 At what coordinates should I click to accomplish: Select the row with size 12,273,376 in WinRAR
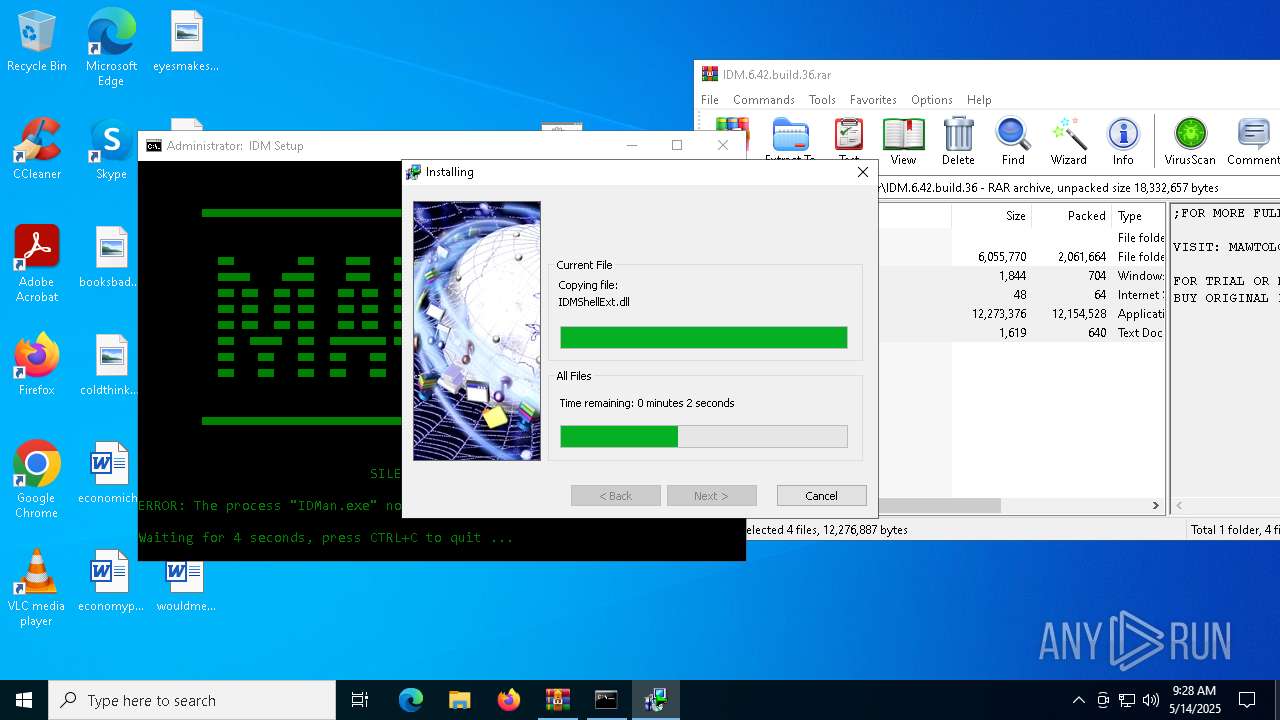click(1022, 314)
